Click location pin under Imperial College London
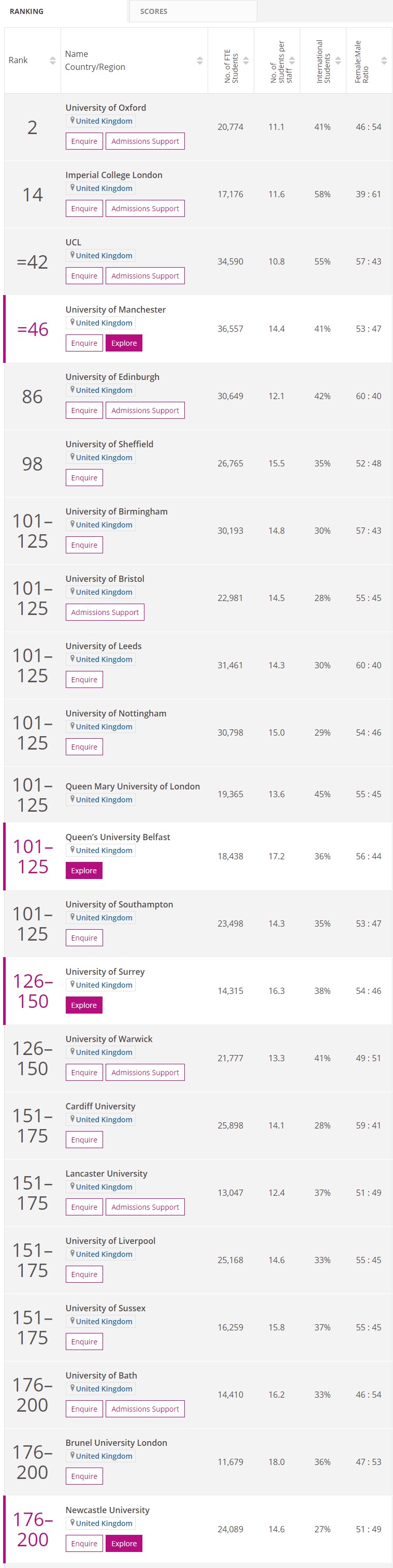This screenshot has height=1568, width=393. click(72, 187)
